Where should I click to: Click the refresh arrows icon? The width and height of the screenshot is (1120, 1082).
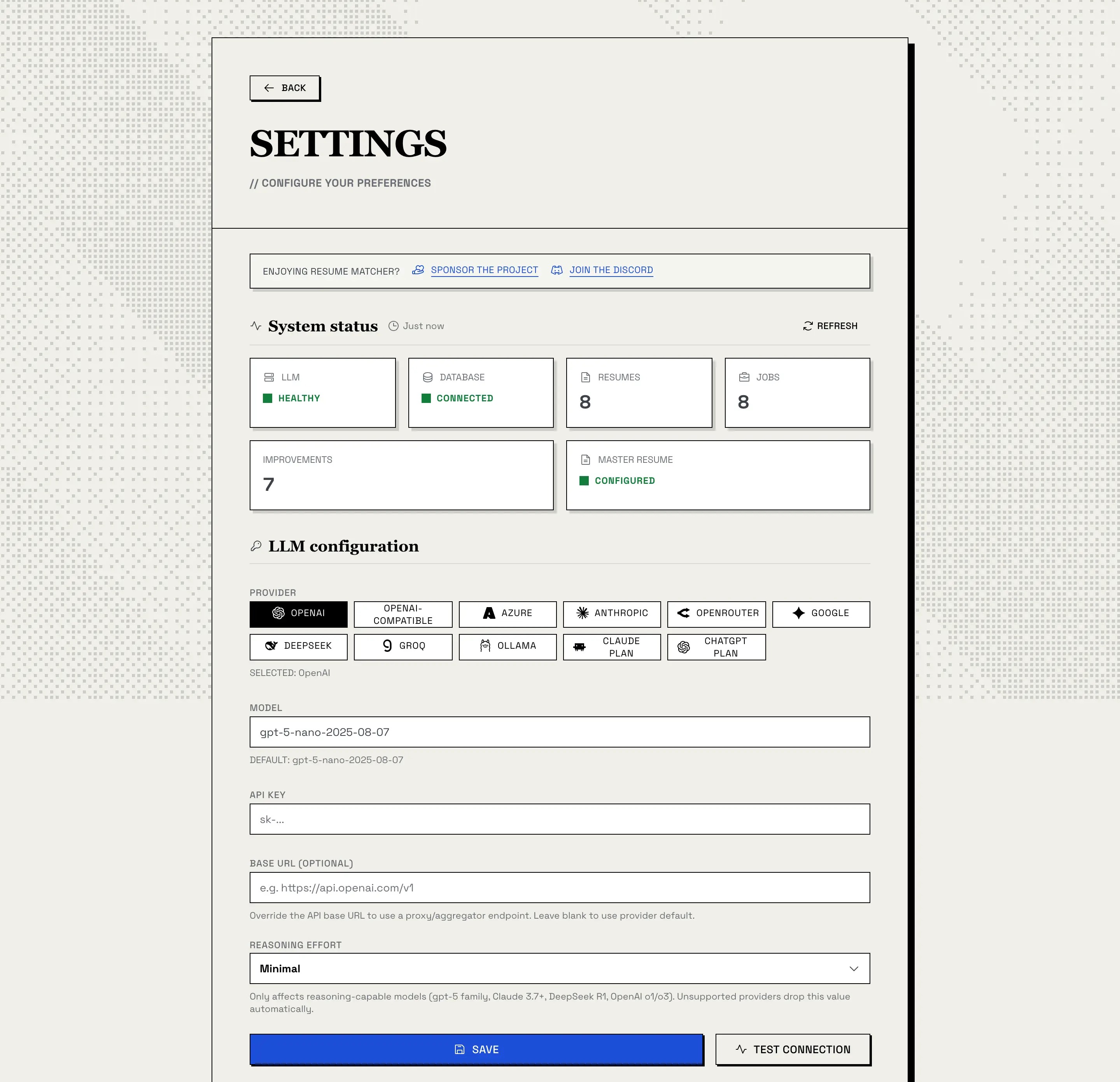(x=808, y=326)
